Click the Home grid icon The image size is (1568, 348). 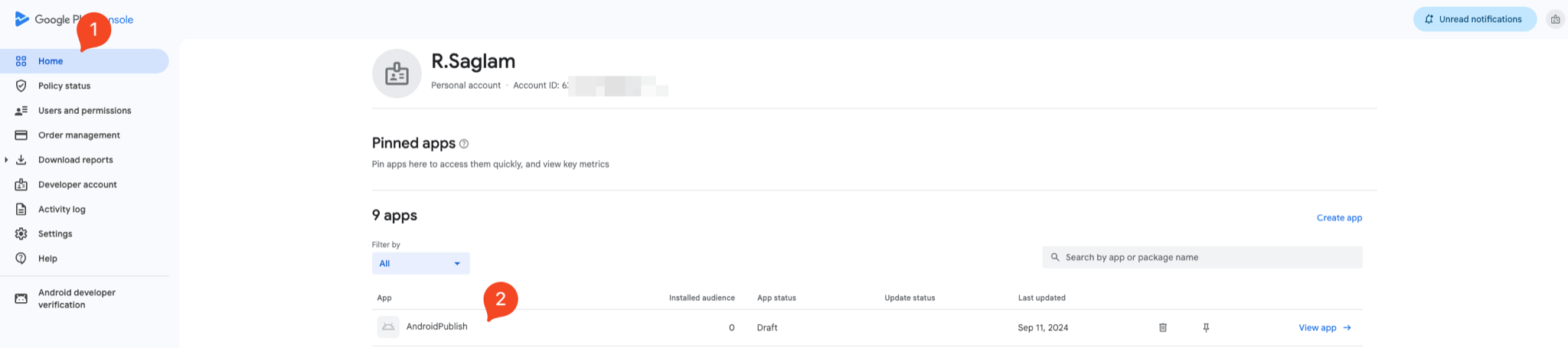(x=21, y=61)
